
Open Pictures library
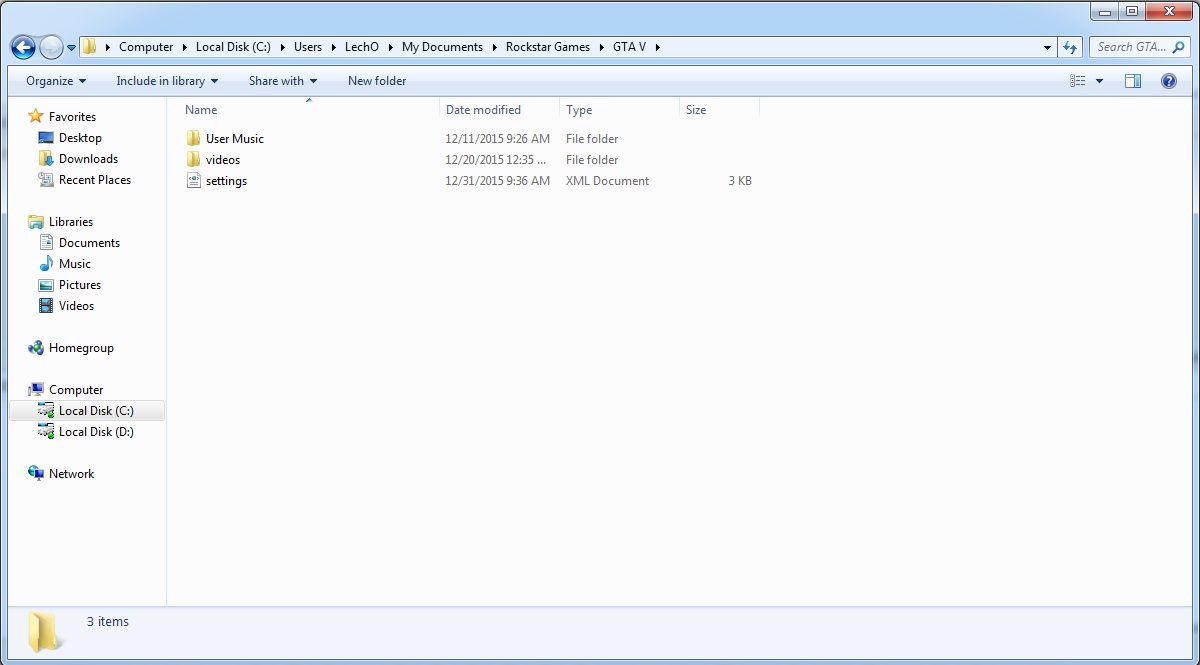point(80,285)
